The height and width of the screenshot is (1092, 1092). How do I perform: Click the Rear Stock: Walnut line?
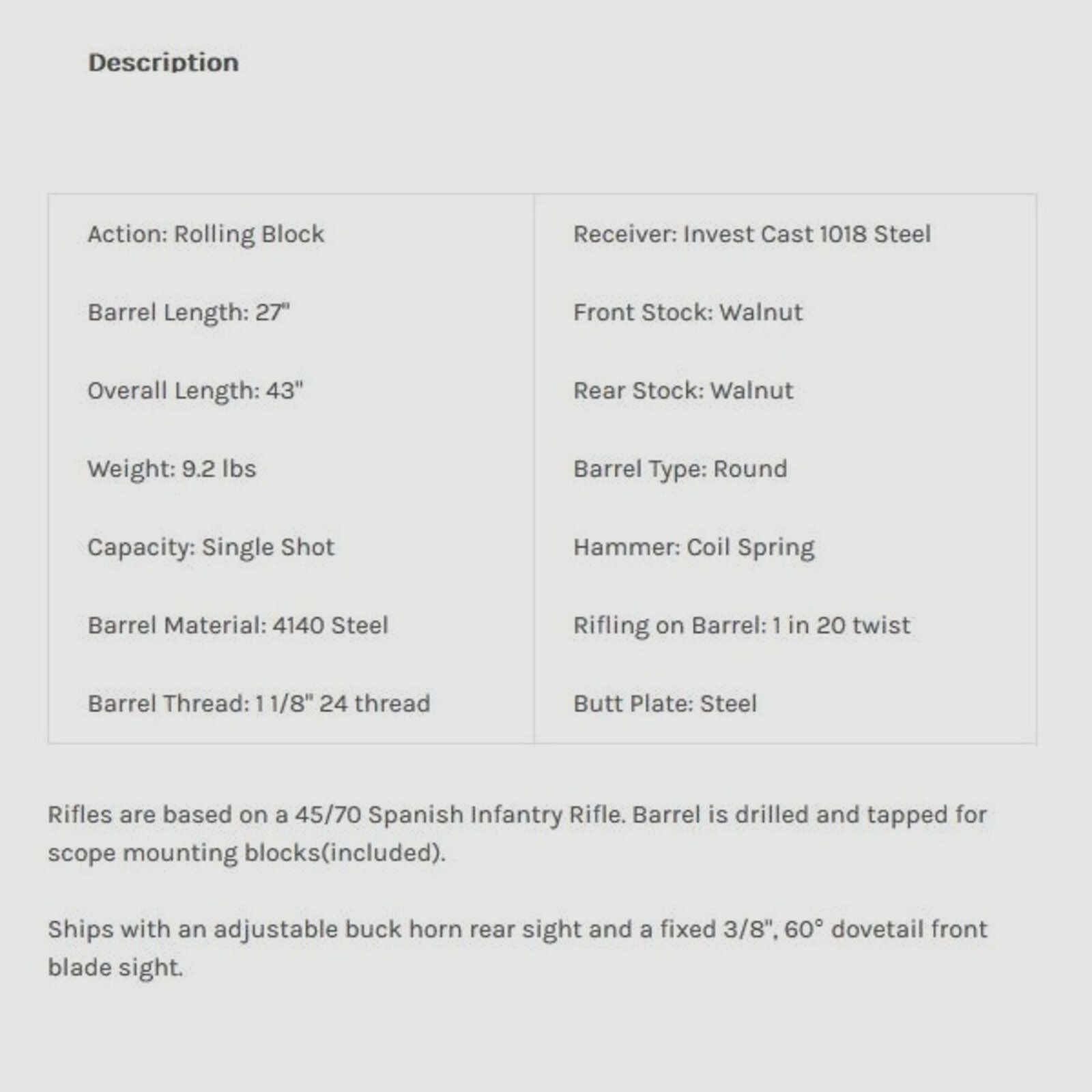pos(682,391)
